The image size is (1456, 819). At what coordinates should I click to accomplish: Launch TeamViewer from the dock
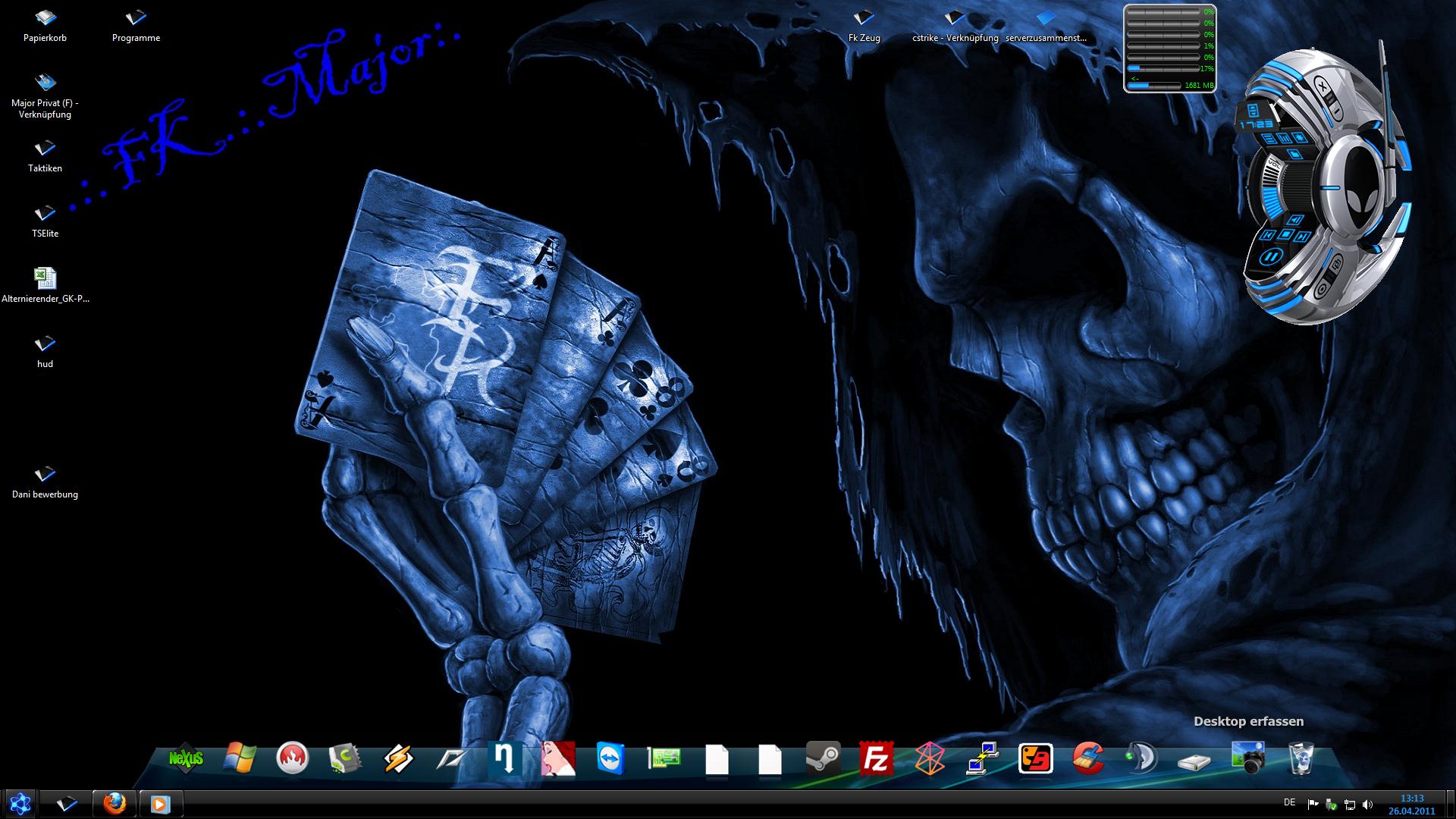tap(610, 758)
